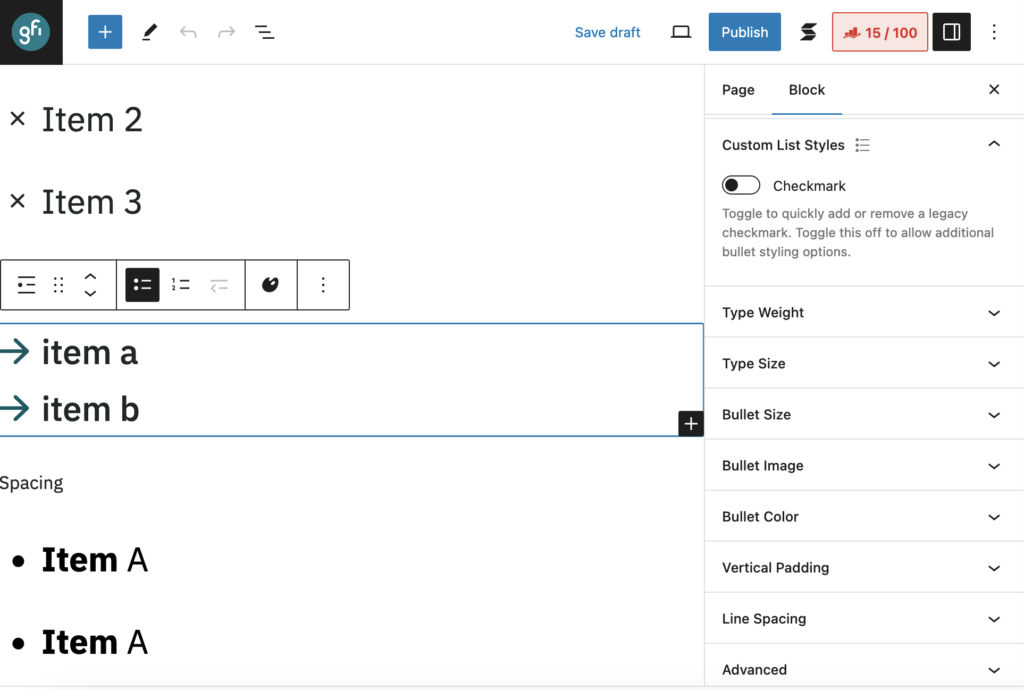Switch list to ordered numbering
The image size is (1024, 690).
tap(181, 285)
